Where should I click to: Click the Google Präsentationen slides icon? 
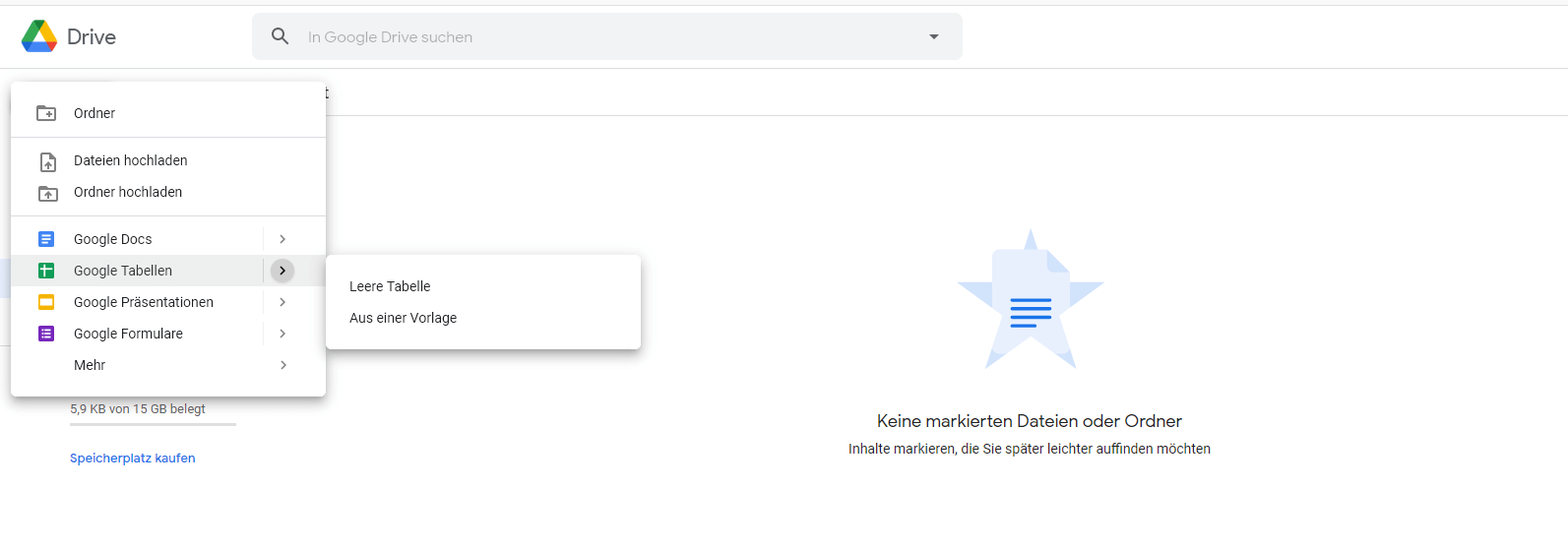46,302
